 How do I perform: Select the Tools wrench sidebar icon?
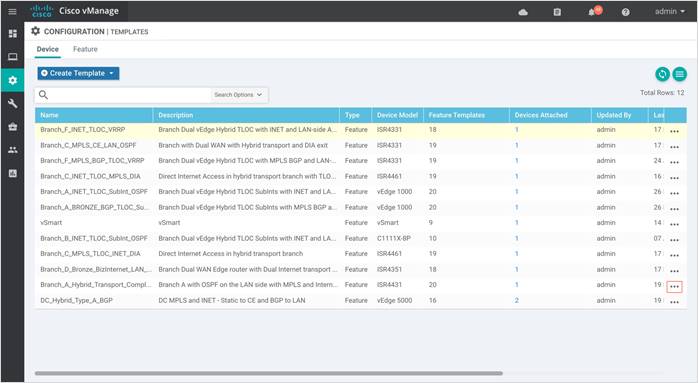coord(13,103)
